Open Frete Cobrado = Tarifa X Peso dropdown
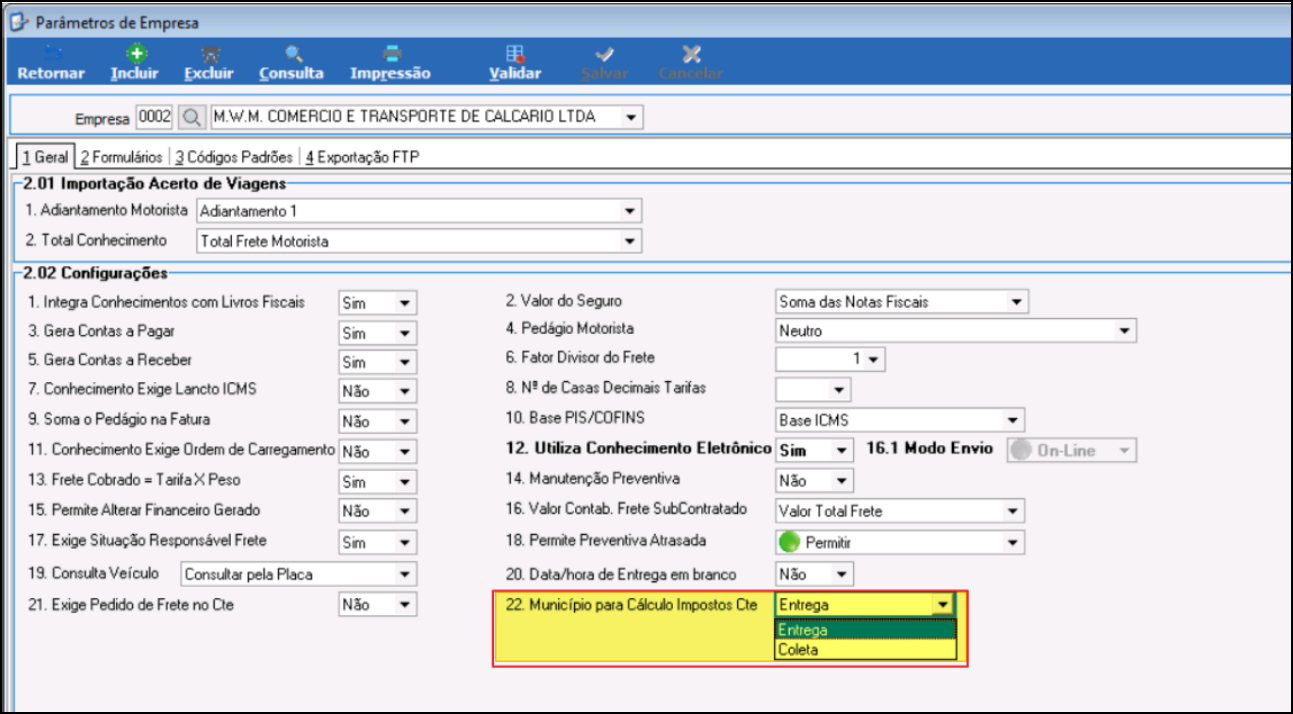 click(x=405, y=482)
